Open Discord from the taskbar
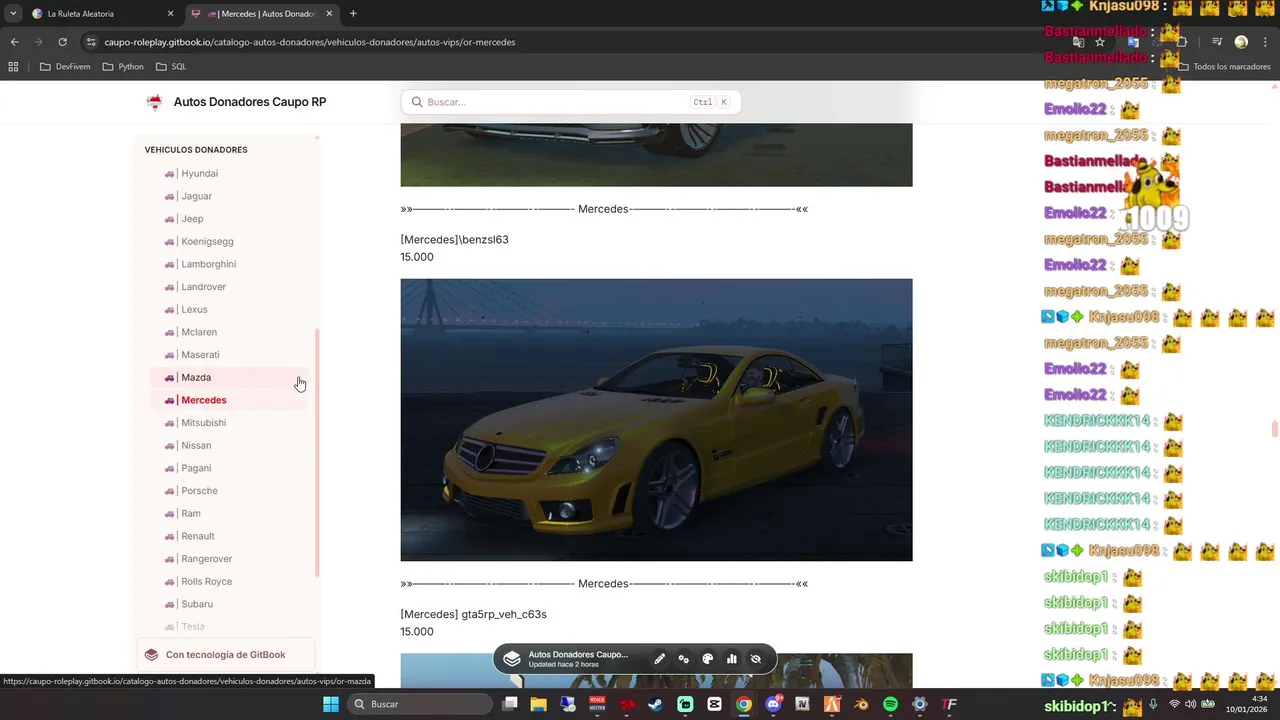The image size is (1280, 720). point(773,704)
